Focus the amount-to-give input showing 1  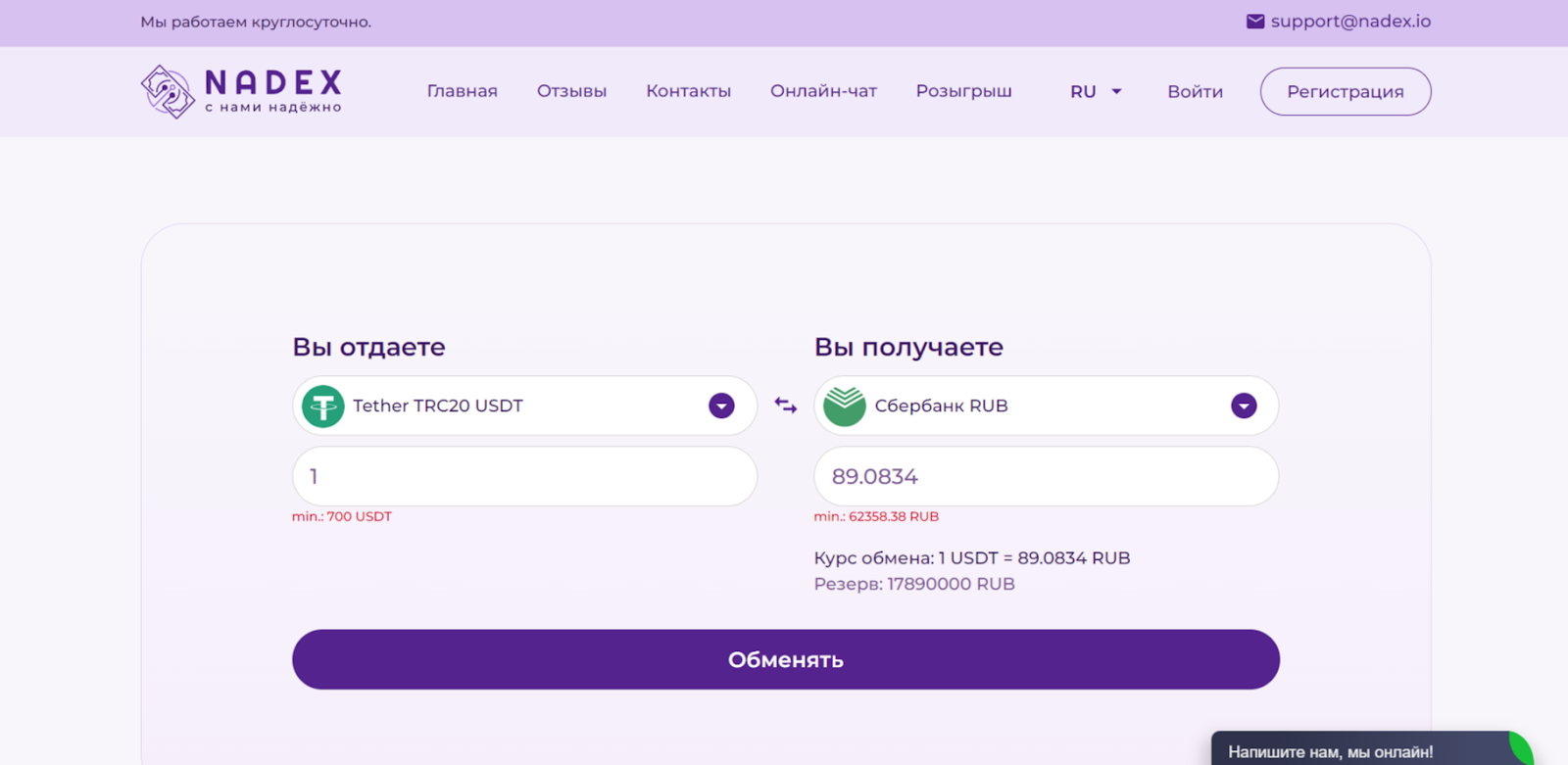pos(524,476)
